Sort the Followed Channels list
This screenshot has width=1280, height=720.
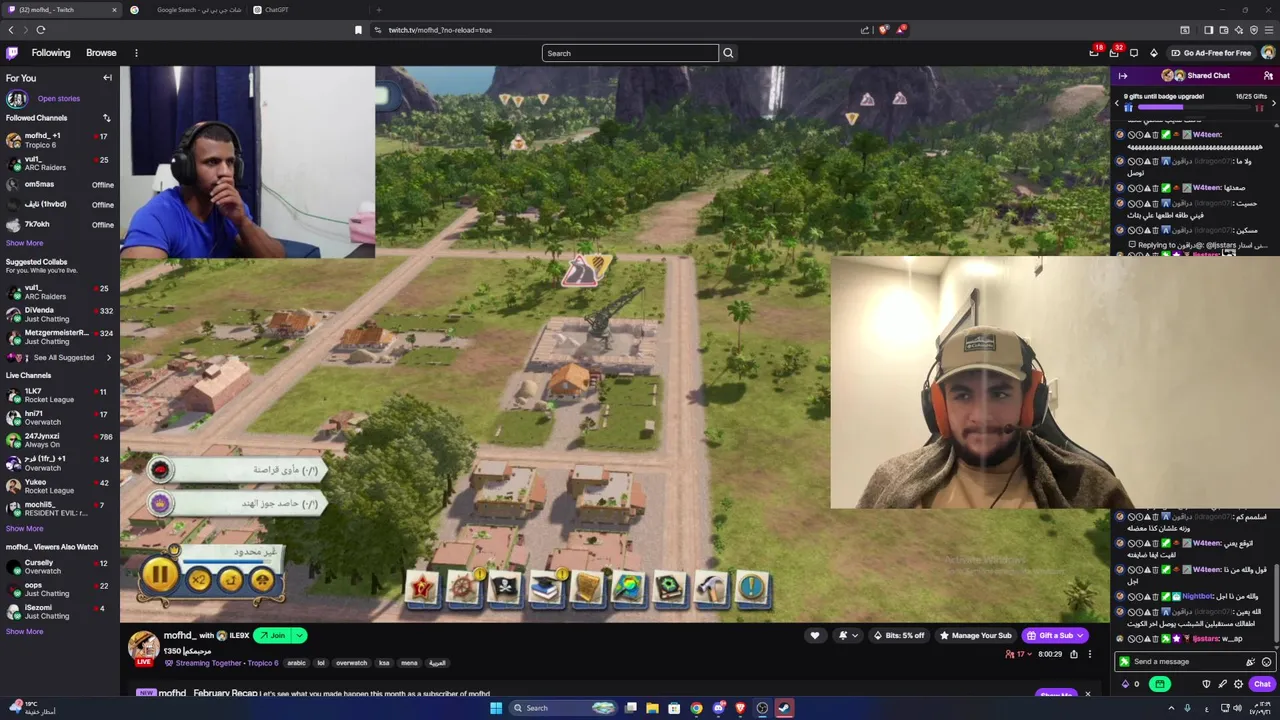click(x=106, y=118)
